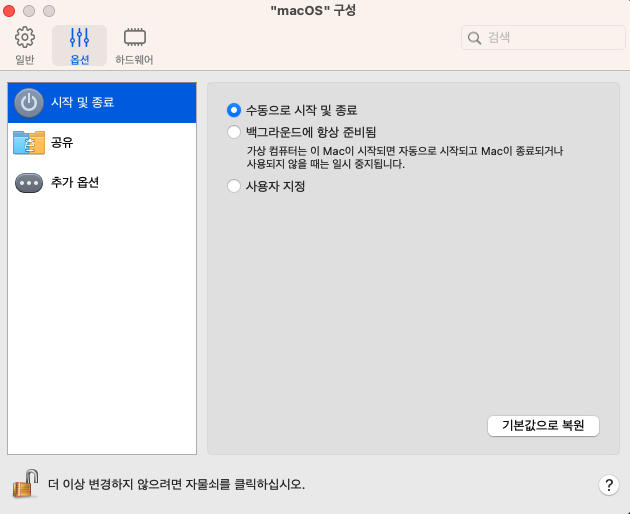Click the lock instruction text at bottom

tap(177, 484)
